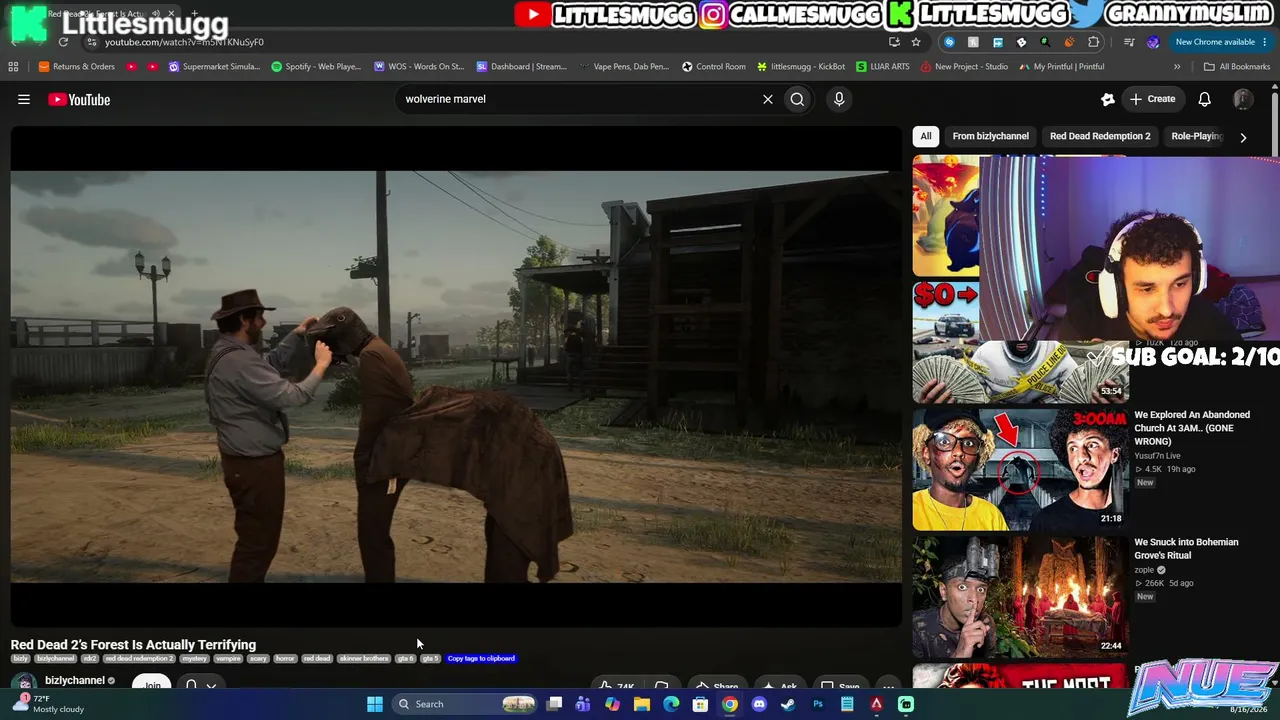Select the Red Dead Redemption 2 chip
Viewport: 1280px width, 720px height.
pyautogui.click(x=1100, y=136)
